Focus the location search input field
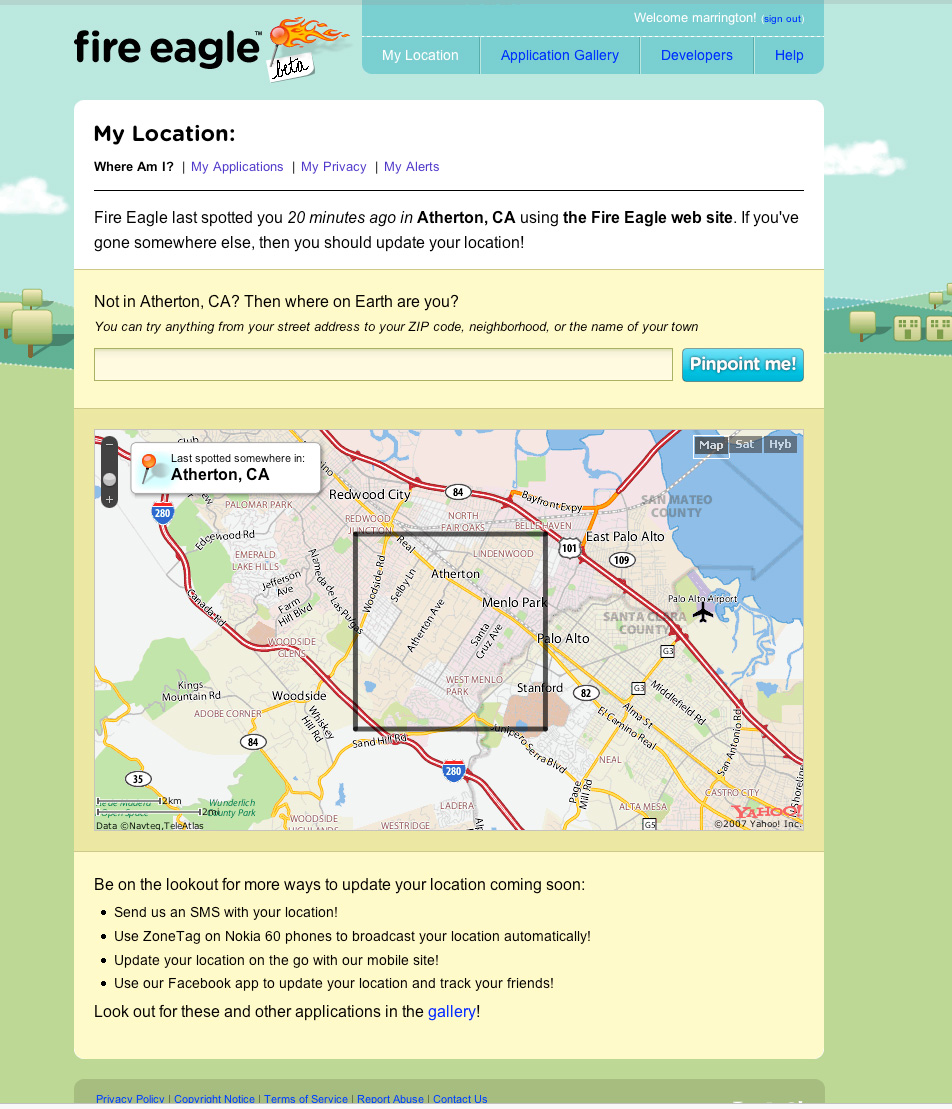Image resolution: width=952 pixels, height=1109 pixels. pyautogui.click(x=383, y=365)
